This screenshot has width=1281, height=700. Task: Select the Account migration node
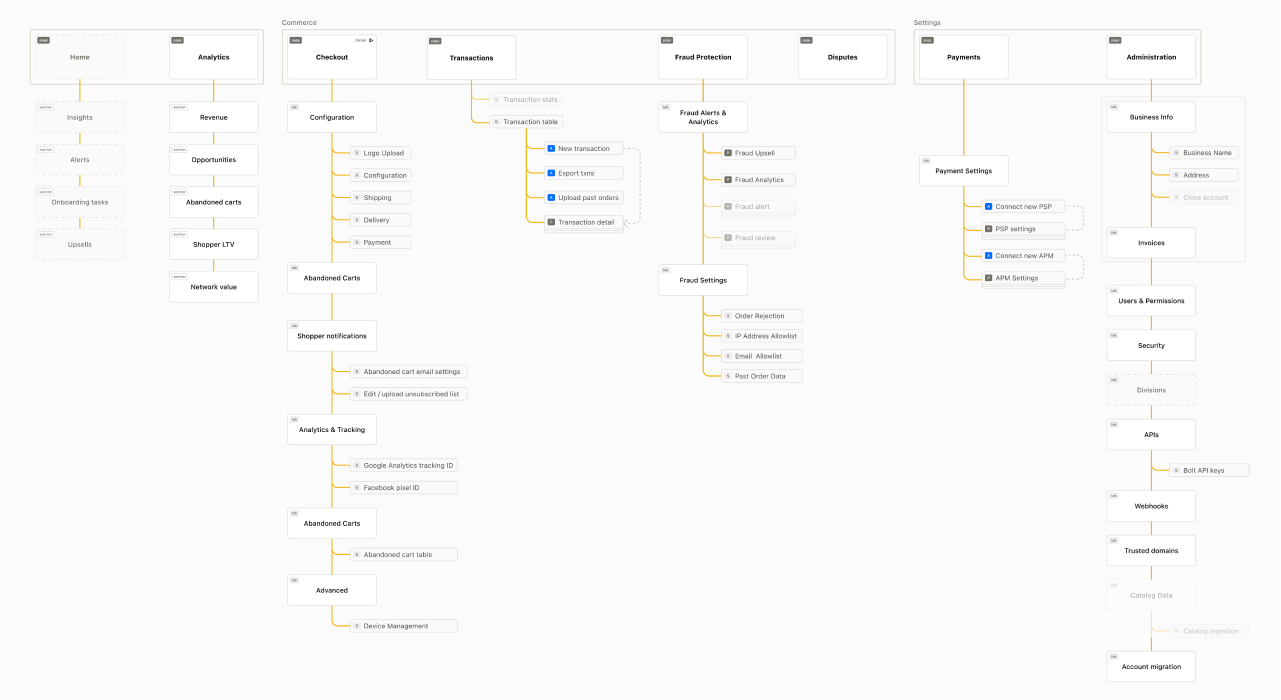(1151, 667)
